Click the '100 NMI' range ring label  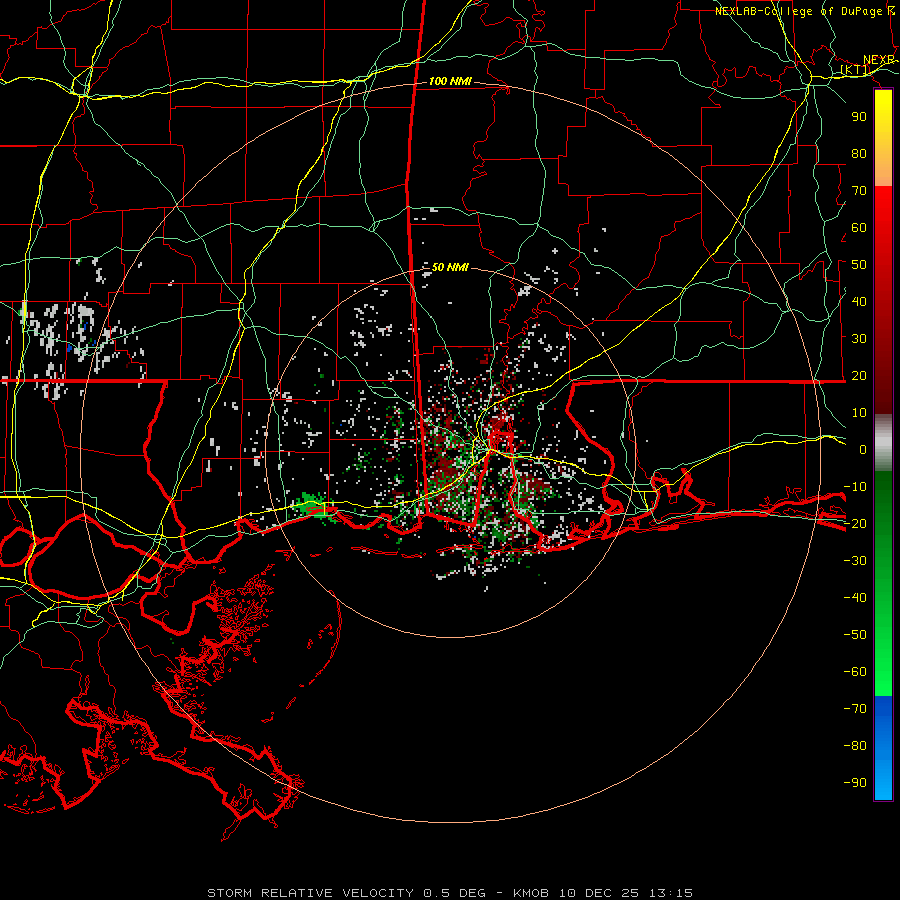(450, 82)
